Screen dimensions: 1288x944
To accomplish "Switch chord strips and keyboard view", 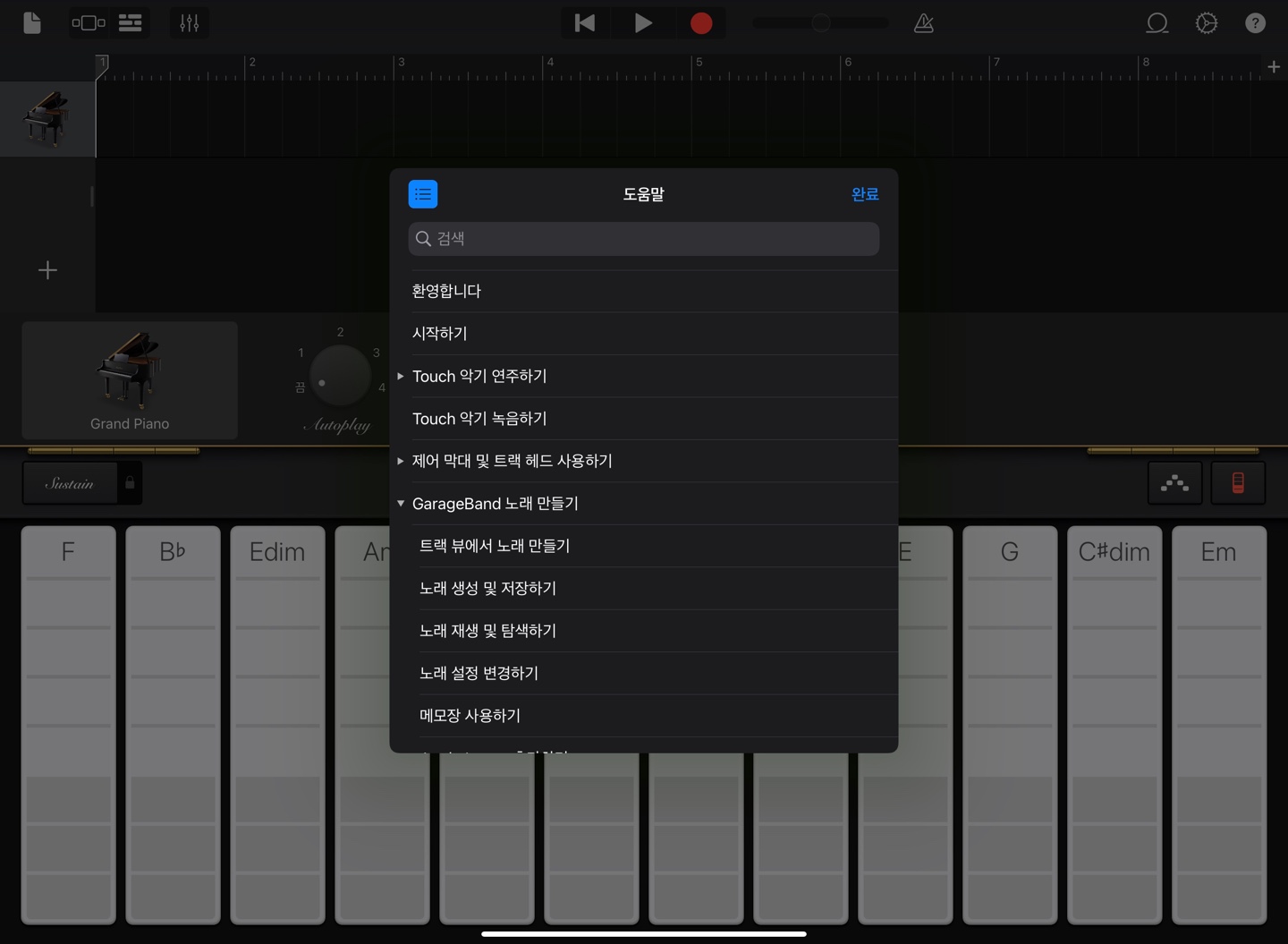I will click(1238, 483).
